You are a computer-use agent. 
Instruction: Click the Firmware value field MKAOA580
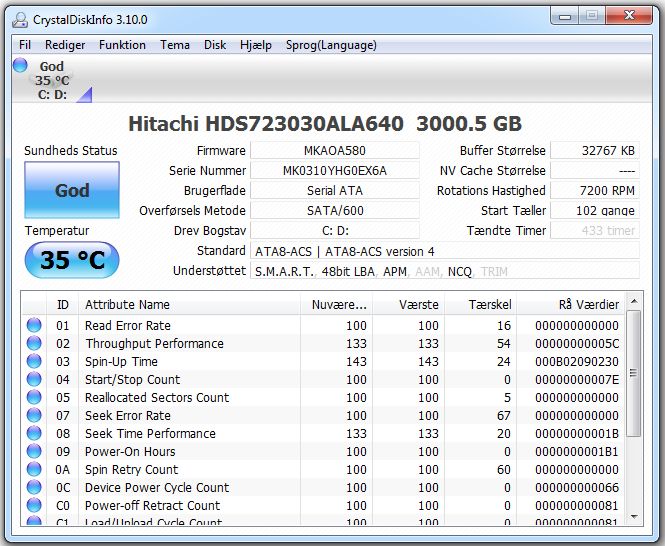(334, 151)
